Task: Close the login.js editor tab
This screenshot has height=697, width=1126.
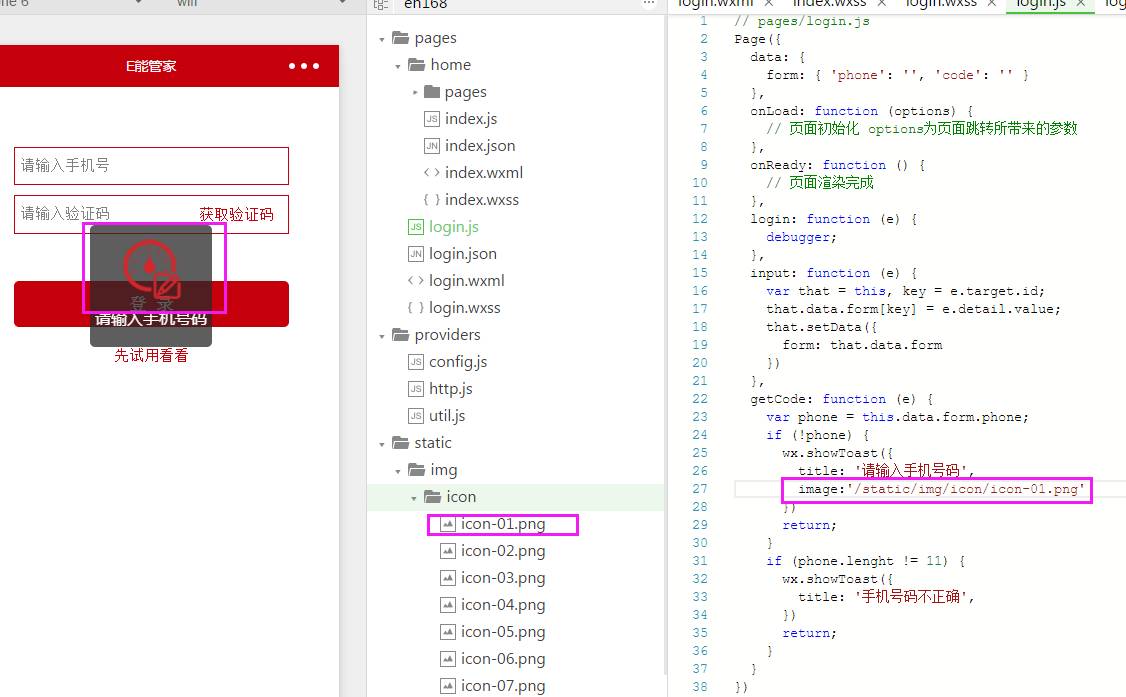Action: (x=1080, y=4)
